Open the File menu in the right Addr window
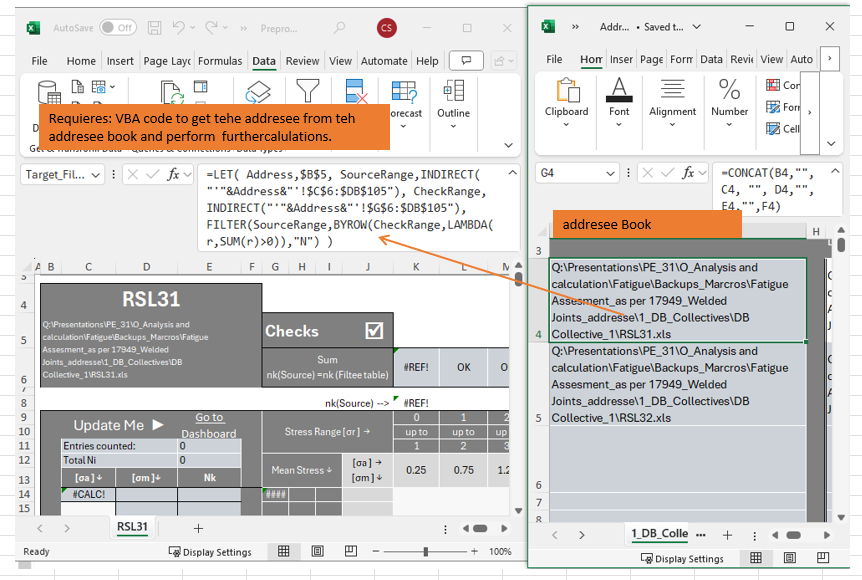 click(554, 59)
